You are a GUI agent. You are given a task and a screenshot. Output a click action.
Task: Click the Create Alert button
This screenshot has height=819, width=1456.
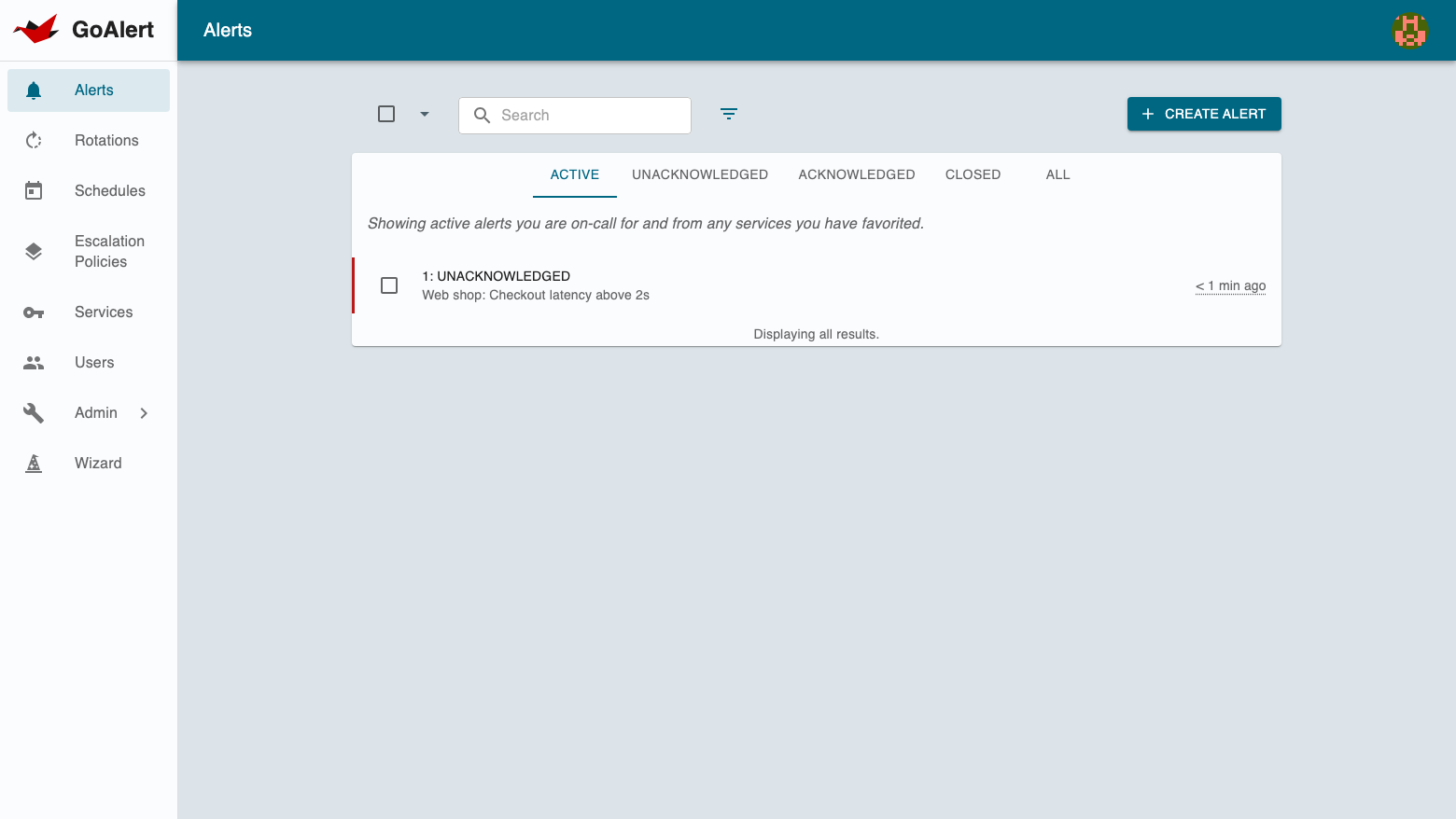[x=1204, y=114]
